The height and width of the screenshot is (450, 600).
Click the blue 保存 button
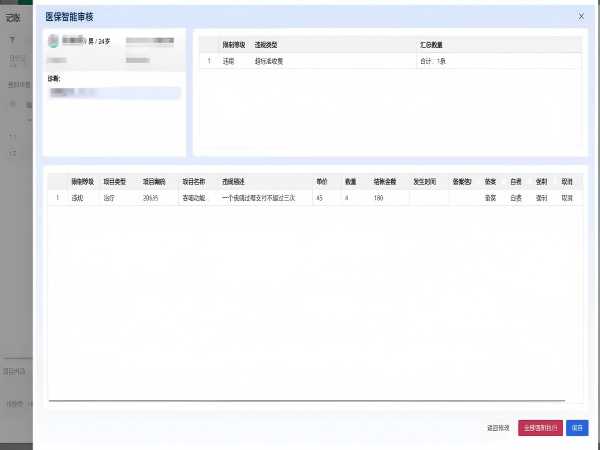[577, 427]
